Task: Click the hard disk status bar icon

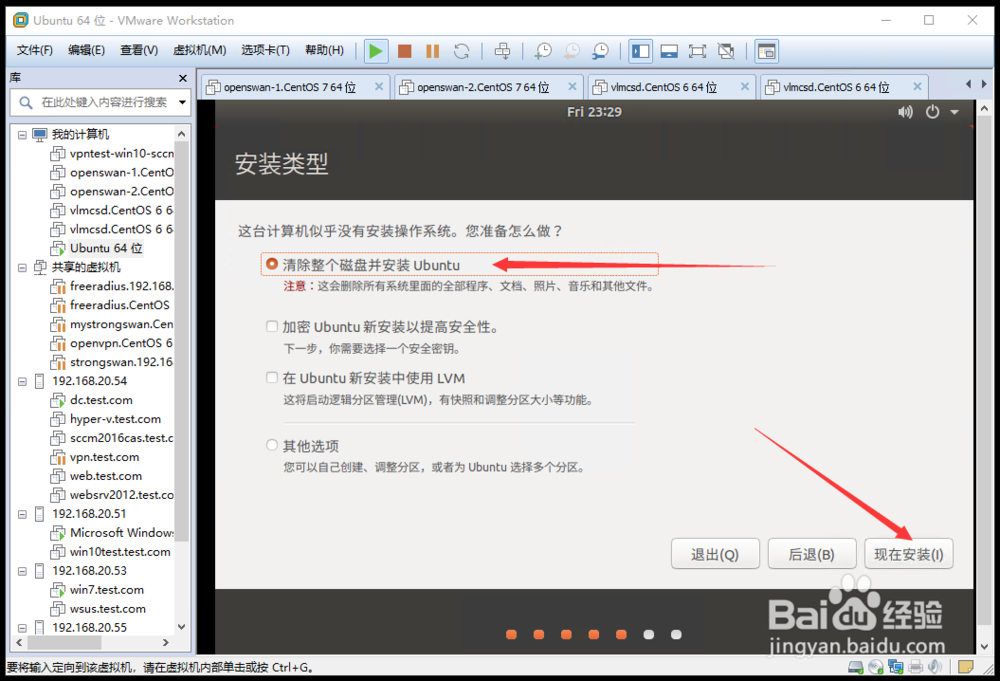Action: [x=855, y=667]
